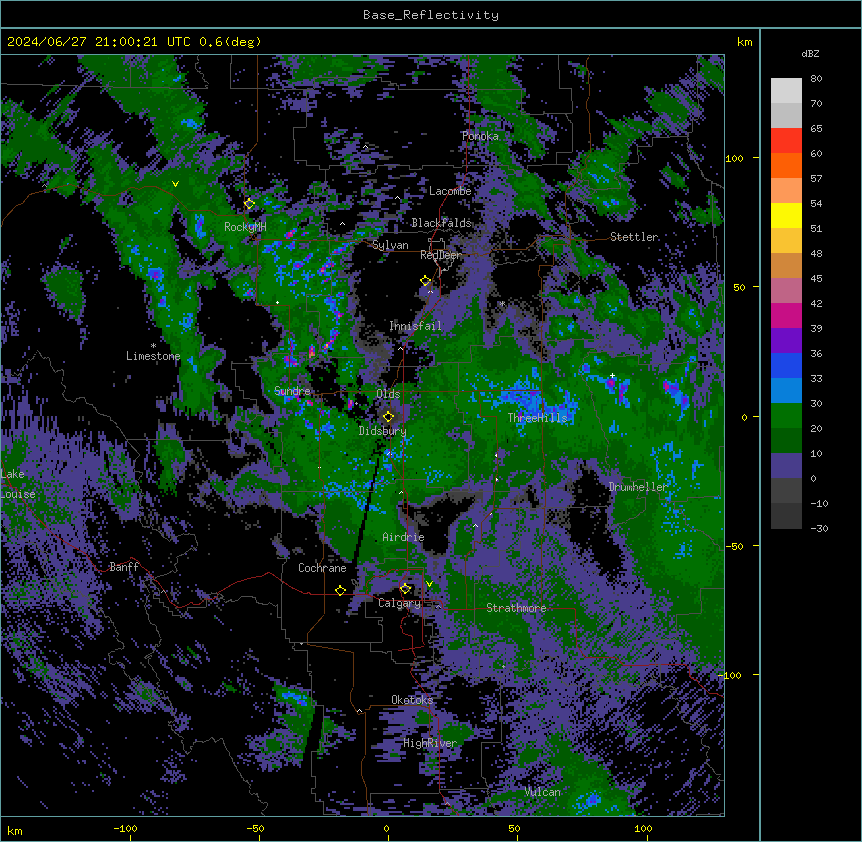Click the Olds label
The width and height of the screenshot is (862, 842).
(x=388, y=394)
